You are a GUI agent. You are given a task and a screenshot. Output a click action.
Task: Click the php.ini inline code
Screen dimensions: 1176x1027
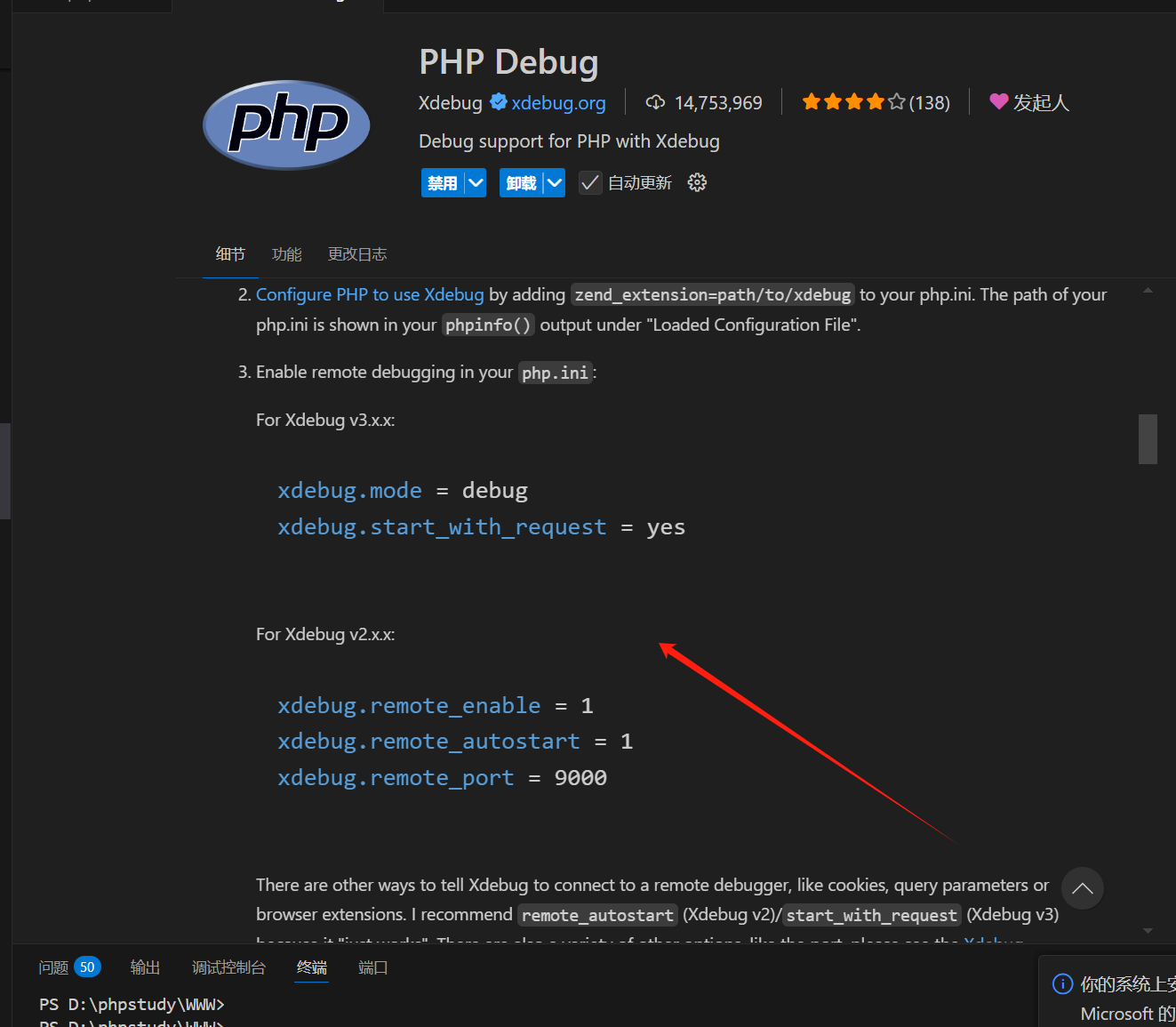[x=555, y=373]
